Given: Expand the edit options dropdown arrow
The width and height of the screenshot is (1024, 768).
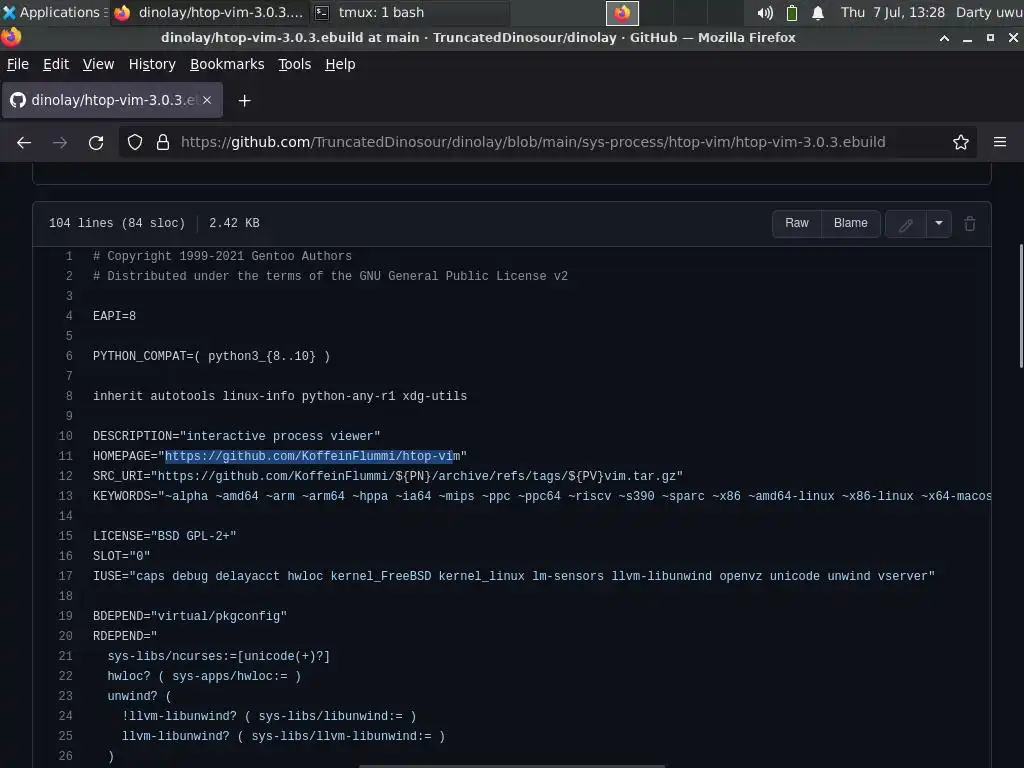Looking at the screenshot, I should pos(938,223).
